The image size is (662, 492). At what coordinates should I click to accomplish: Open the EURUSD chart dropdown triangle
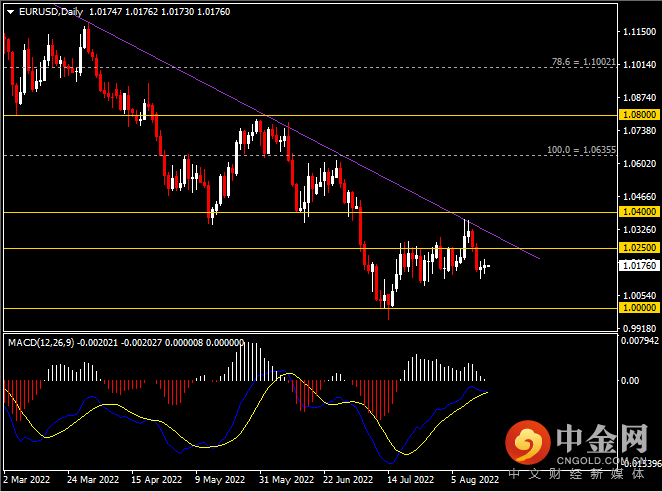[x=11, y=12]
